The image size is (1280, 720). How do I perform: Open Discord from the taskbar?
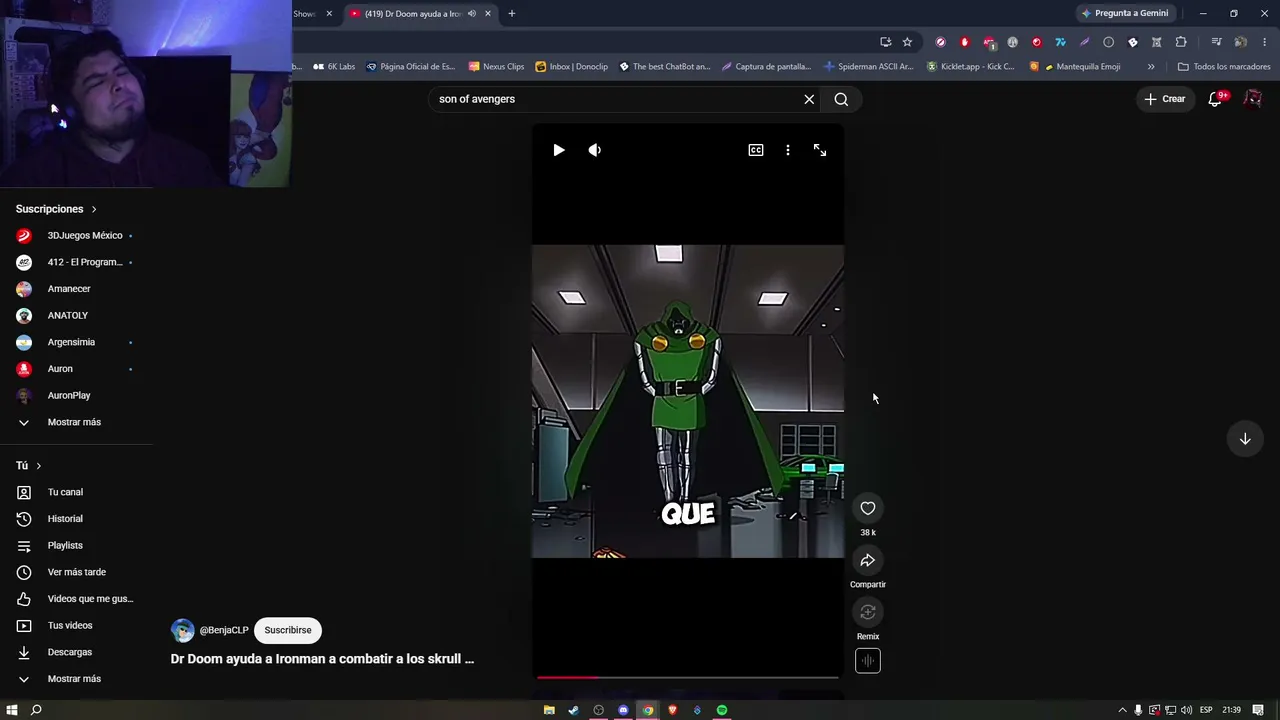623,710
